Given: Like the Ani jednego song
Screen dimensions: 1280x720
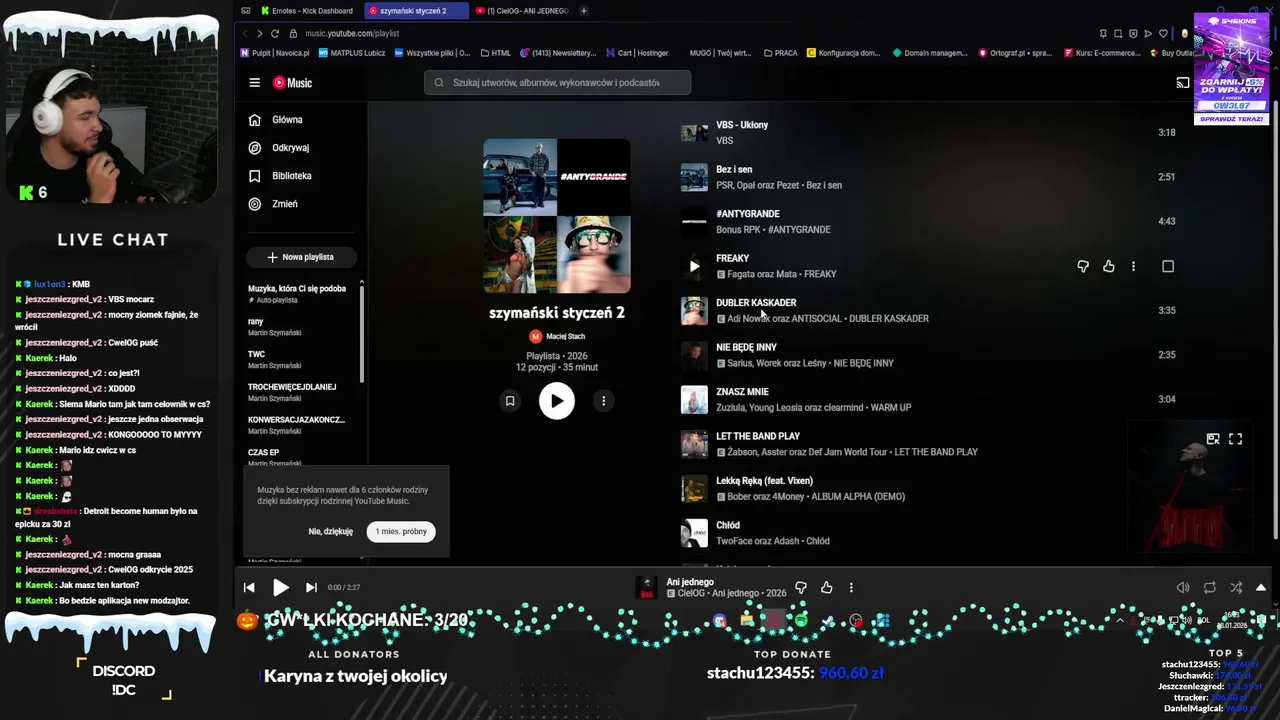Looking at the screenshot, I should pyautogui.click(x=827, y=587).
